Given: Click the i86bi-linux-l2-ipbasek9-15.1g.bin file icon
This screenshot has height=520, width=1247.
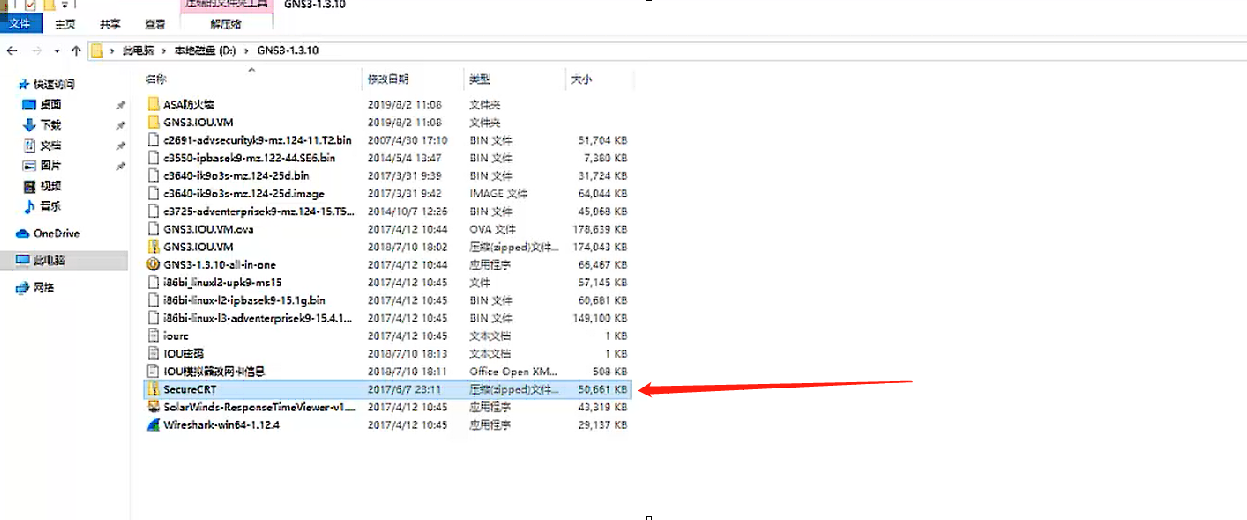Looking at the screenshot, I should 153,300.
